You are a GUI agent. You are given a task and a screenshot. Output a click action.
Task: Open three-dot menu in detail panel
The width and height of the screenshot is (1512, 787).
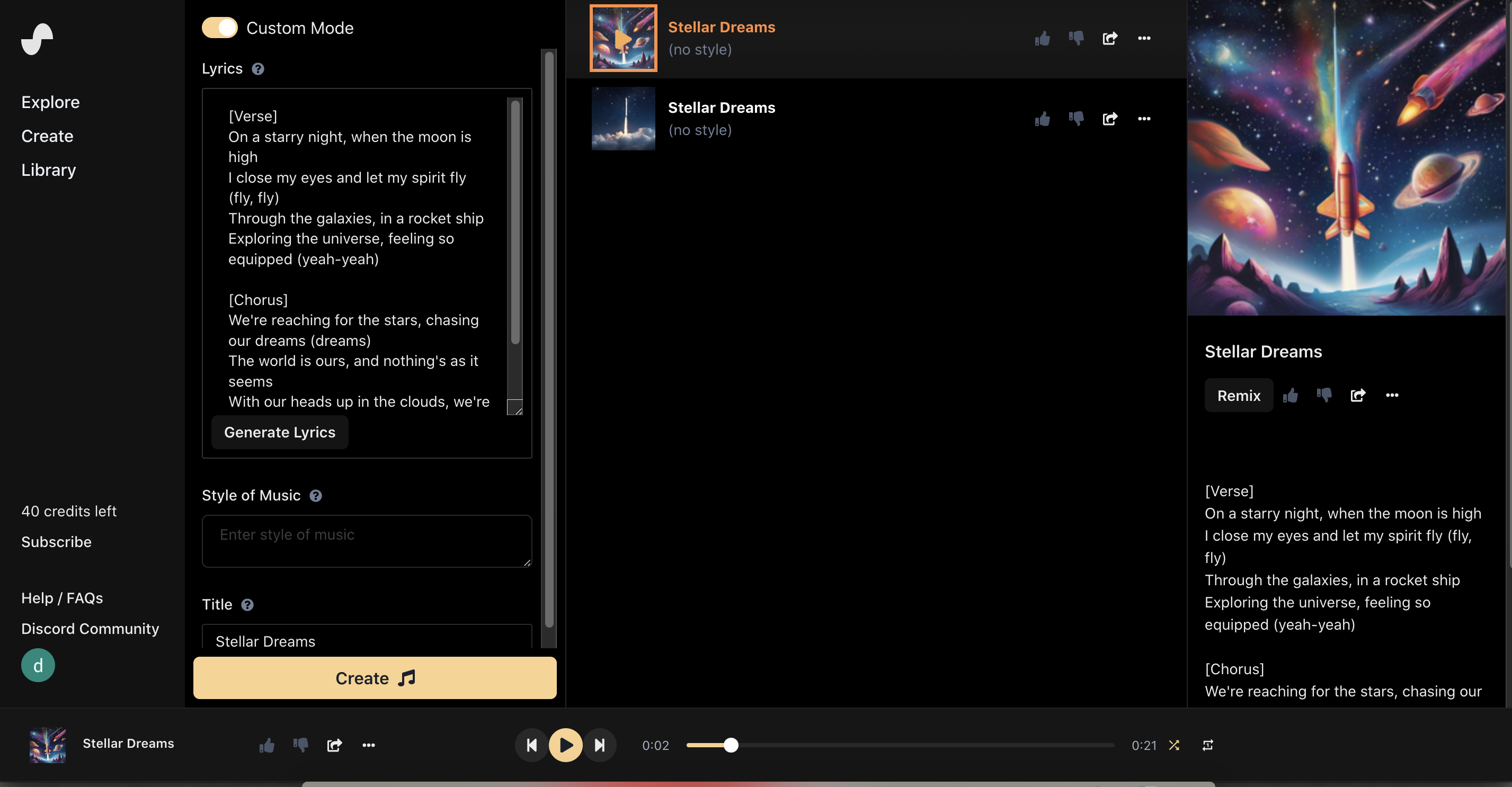1392,396
